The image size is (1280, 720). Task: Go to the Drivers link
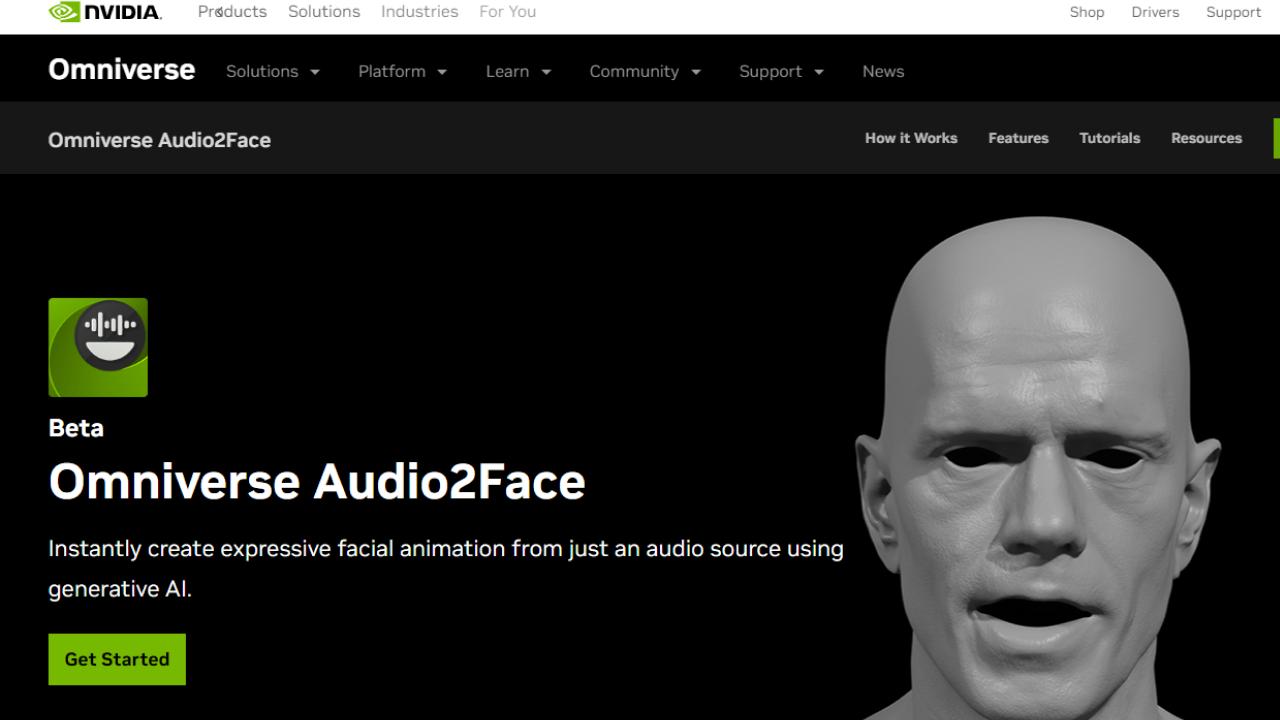(x=1155, y=12)
